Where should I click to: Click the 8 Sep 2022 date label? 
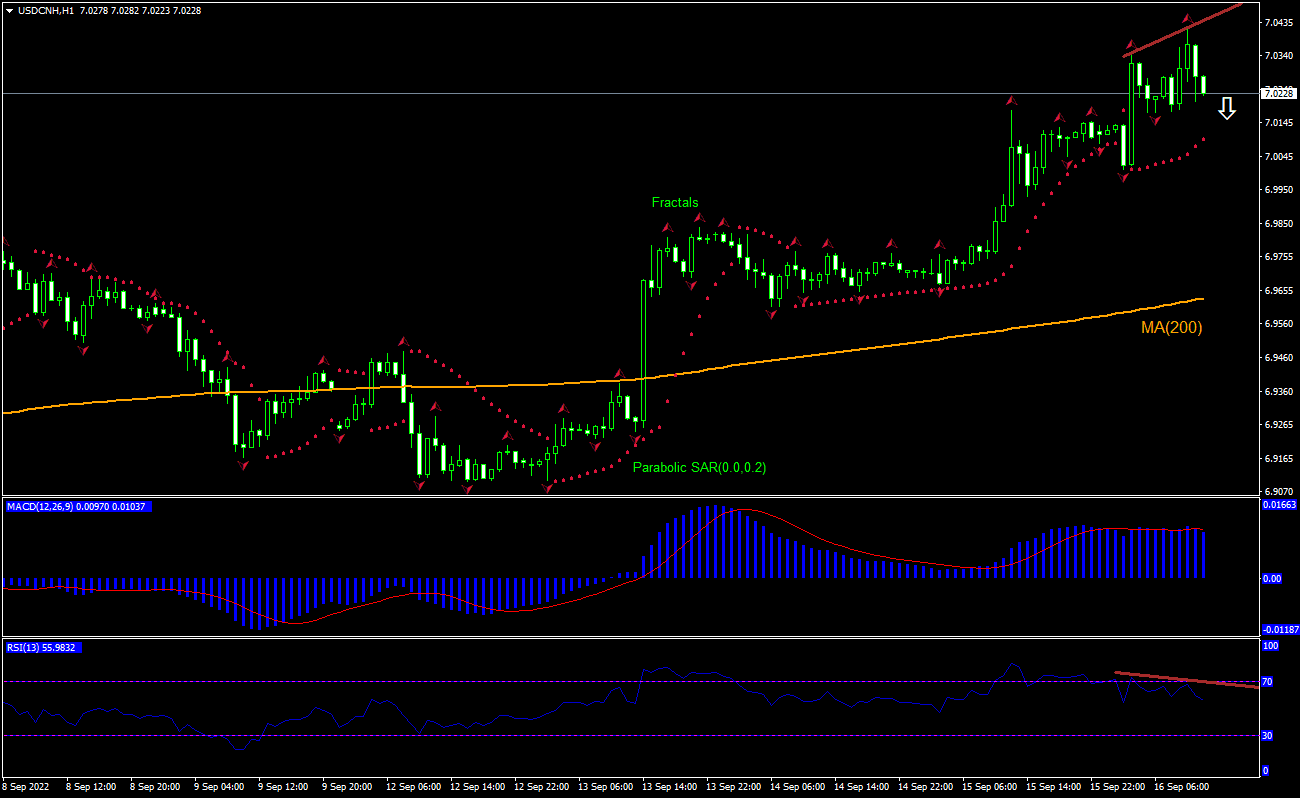coord(29,787)
